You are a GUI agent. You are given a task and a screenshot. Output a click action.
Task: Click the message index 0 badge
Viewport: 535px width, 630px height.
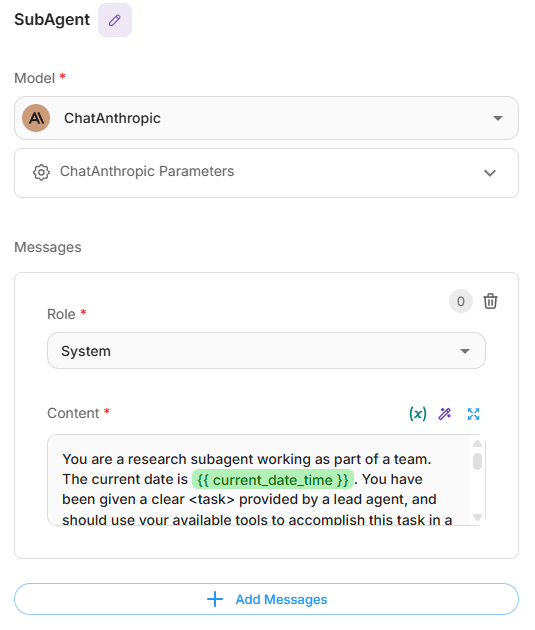click(461, 301)
